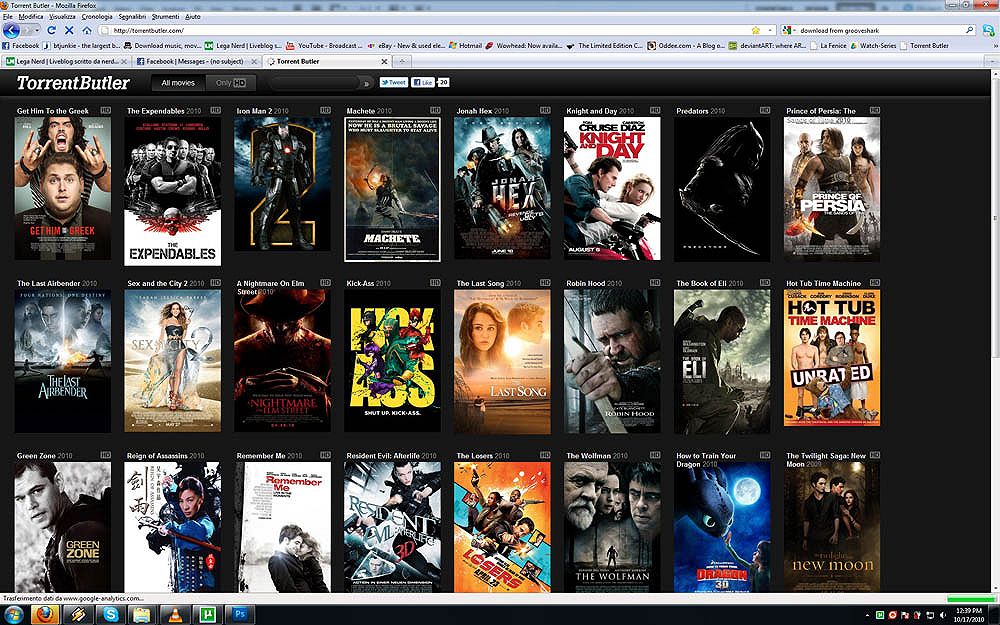Open the How to Train Your Dragon poster
Screen dimensions: 1000x625
point(722,527)
